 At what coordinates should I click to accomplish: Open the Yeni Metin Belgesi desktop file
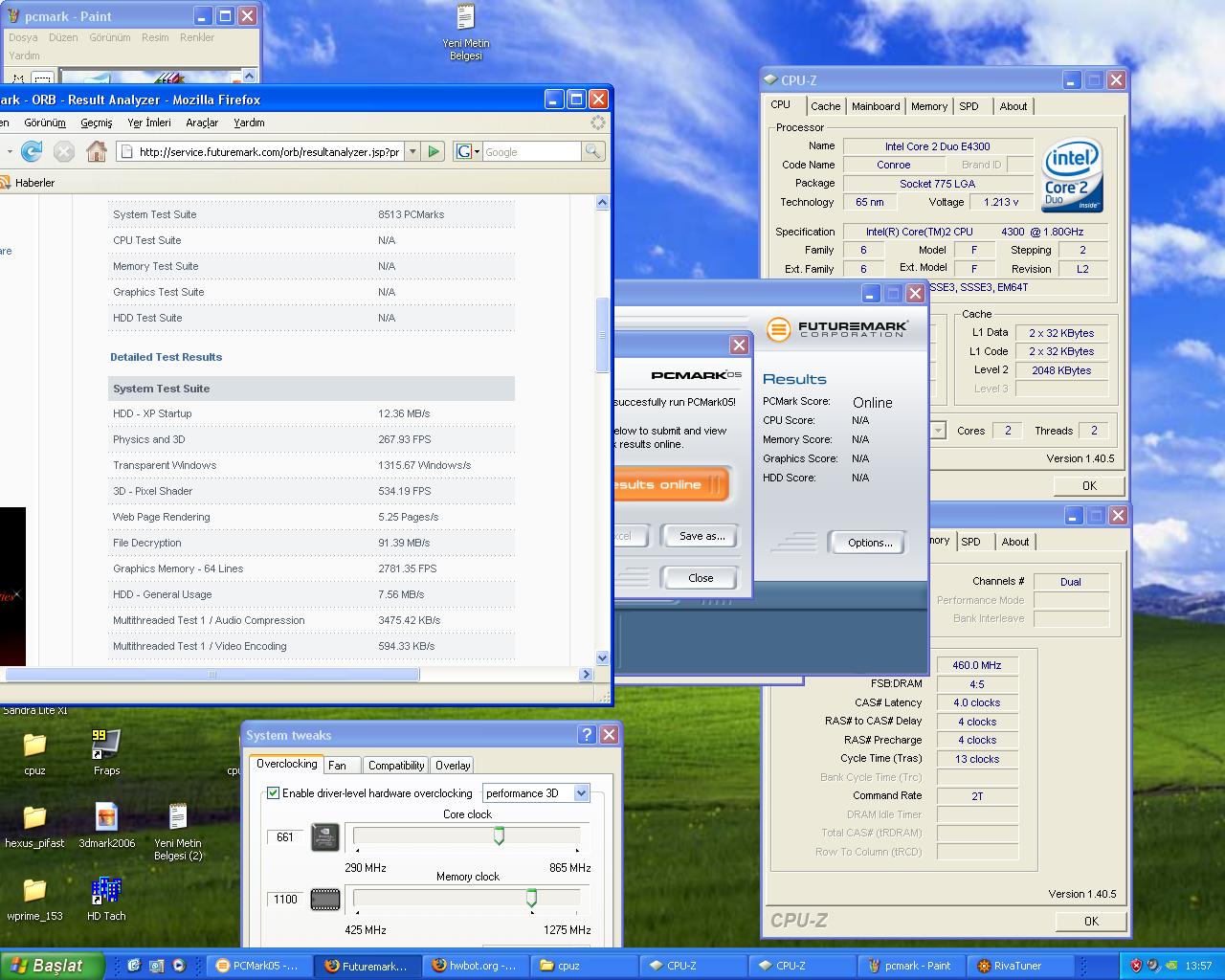tap(465, 32)
